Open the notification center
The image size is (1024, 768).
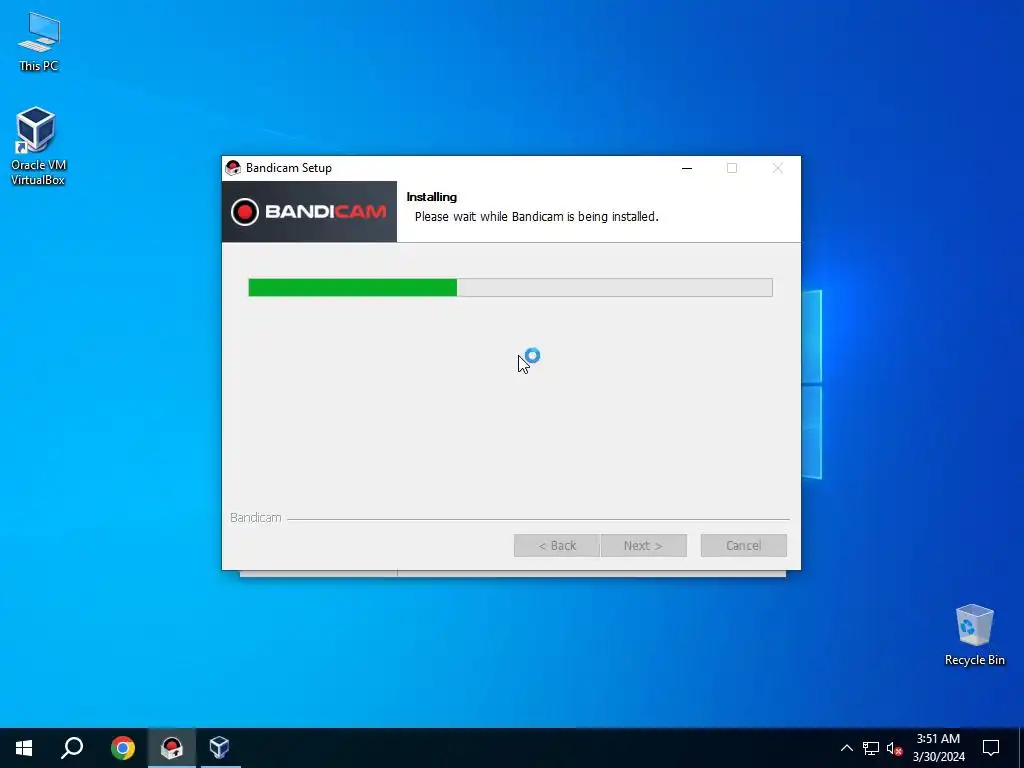(x=991, y=748)
